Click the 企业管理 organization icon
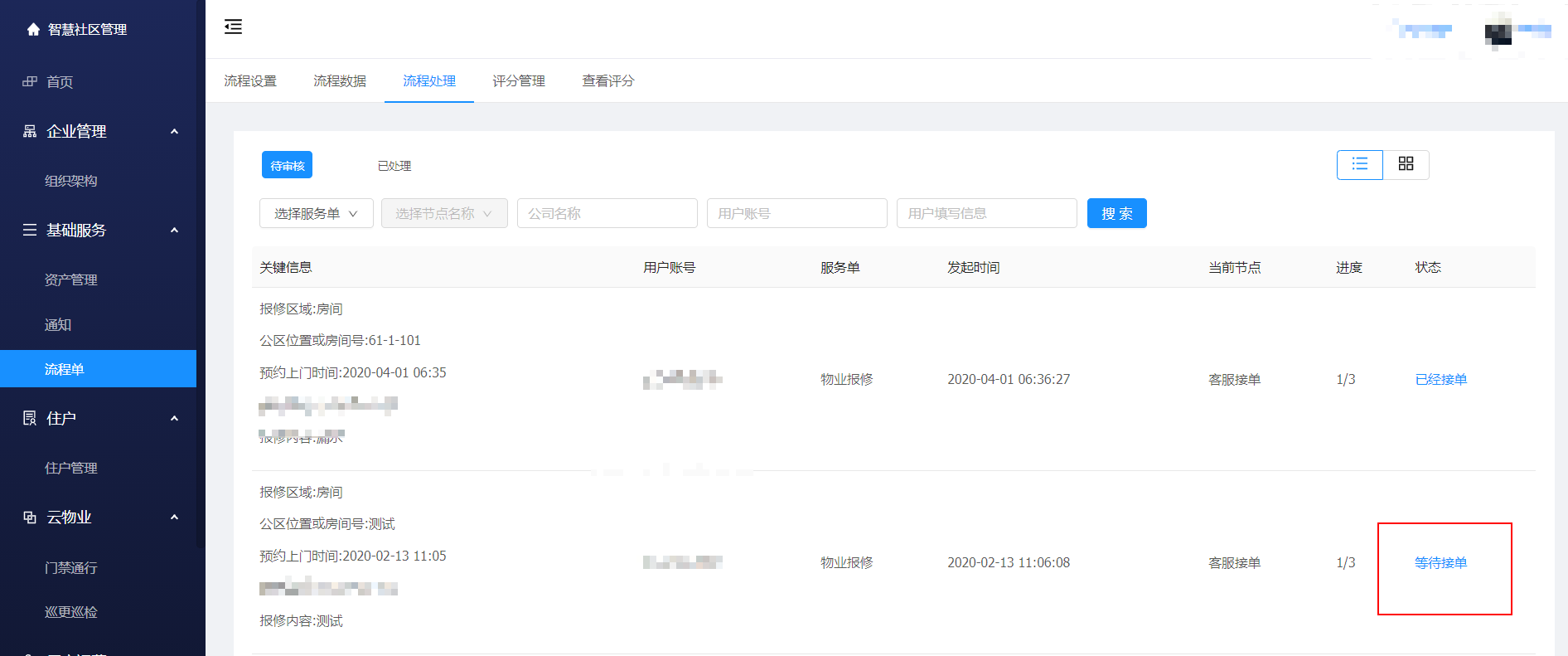 (x=30, y=131)
